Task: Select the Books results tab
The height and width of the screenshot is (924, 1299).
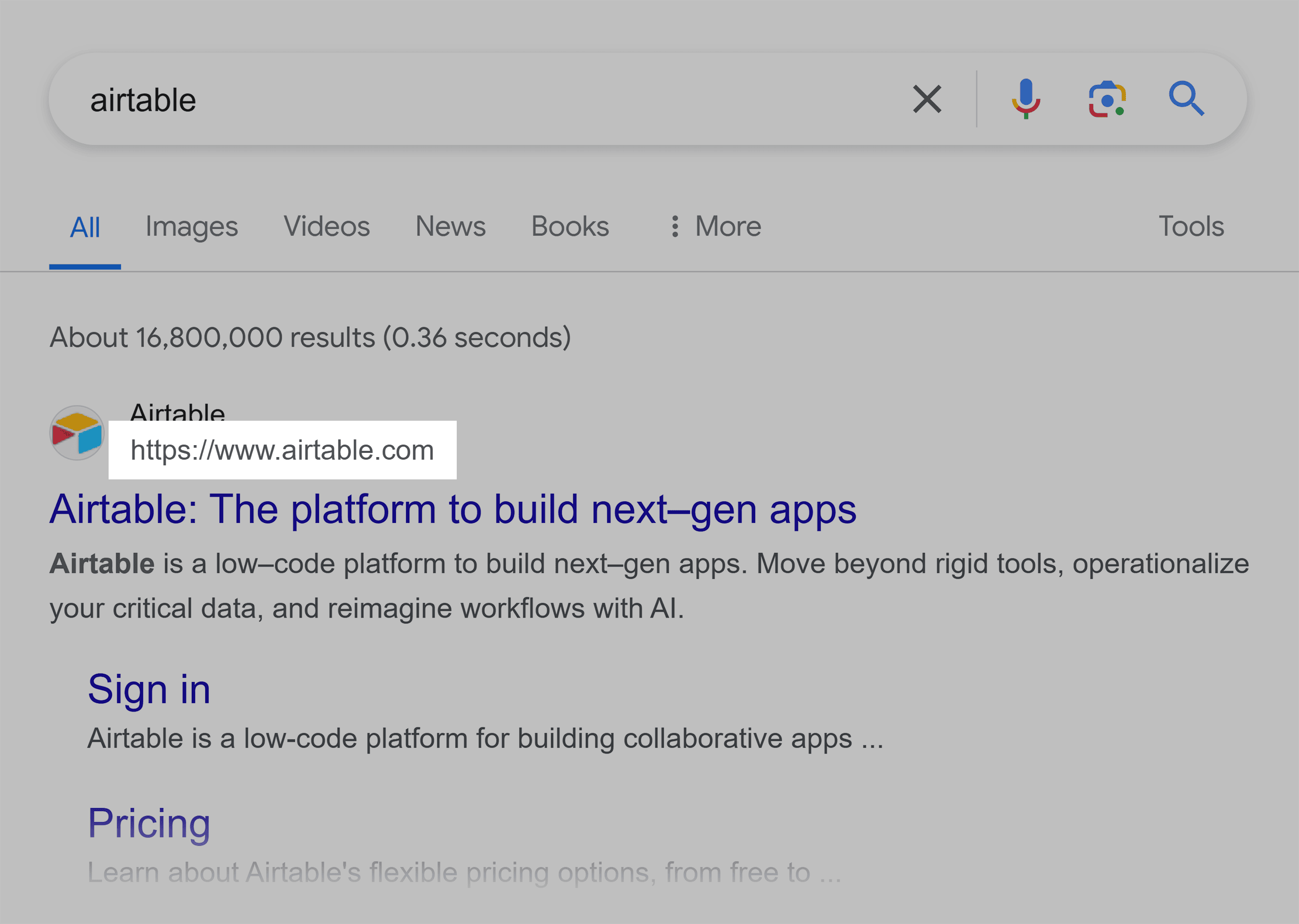Action: tap(569, 226)
